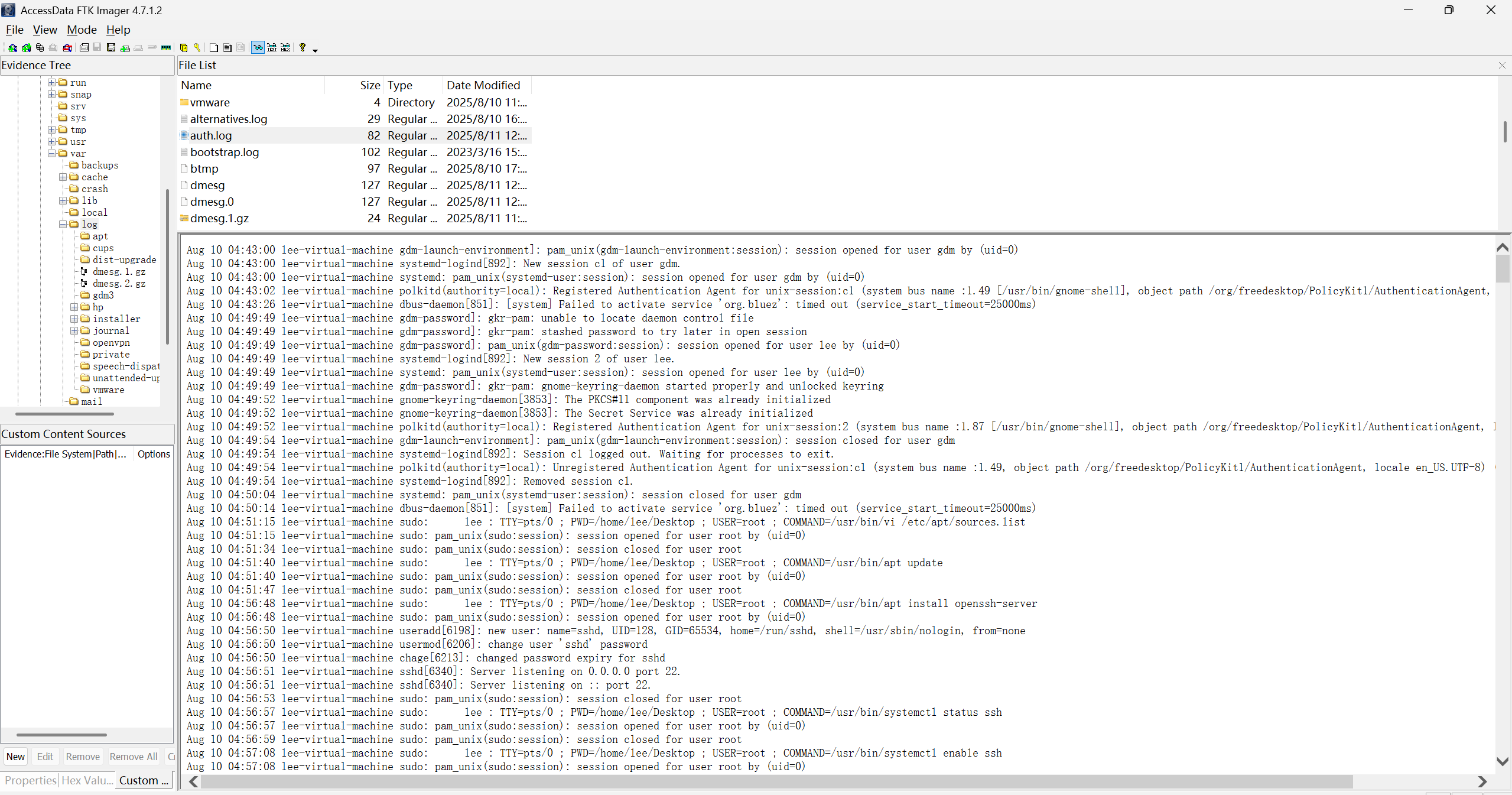Open the Mode menu
The height and width of the screenshot is (795, 1512).
(82, 30)
